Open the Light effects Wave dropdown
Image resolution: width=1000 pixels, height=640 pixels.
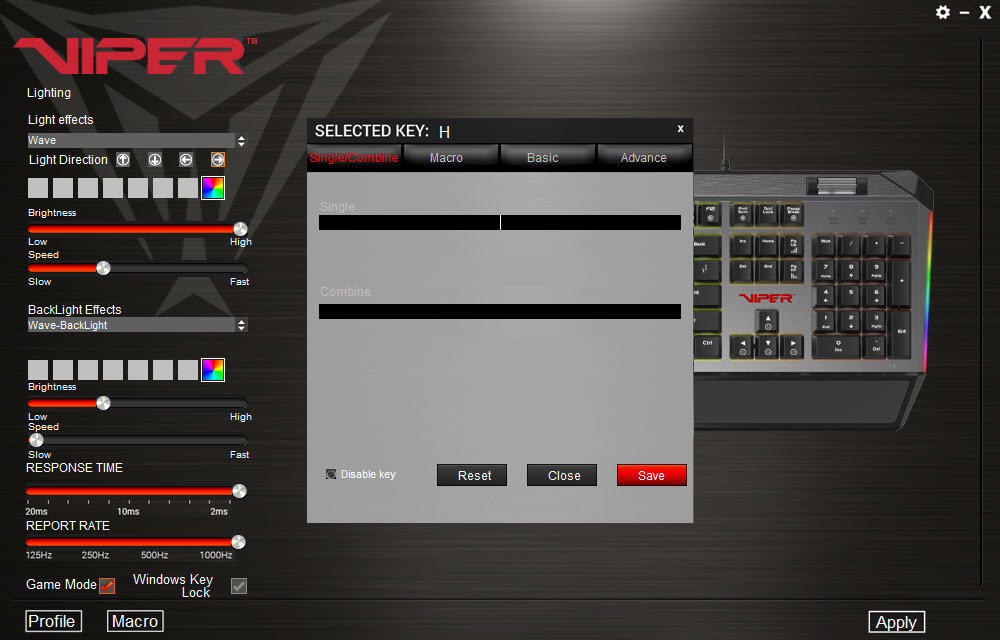(136, 140)
